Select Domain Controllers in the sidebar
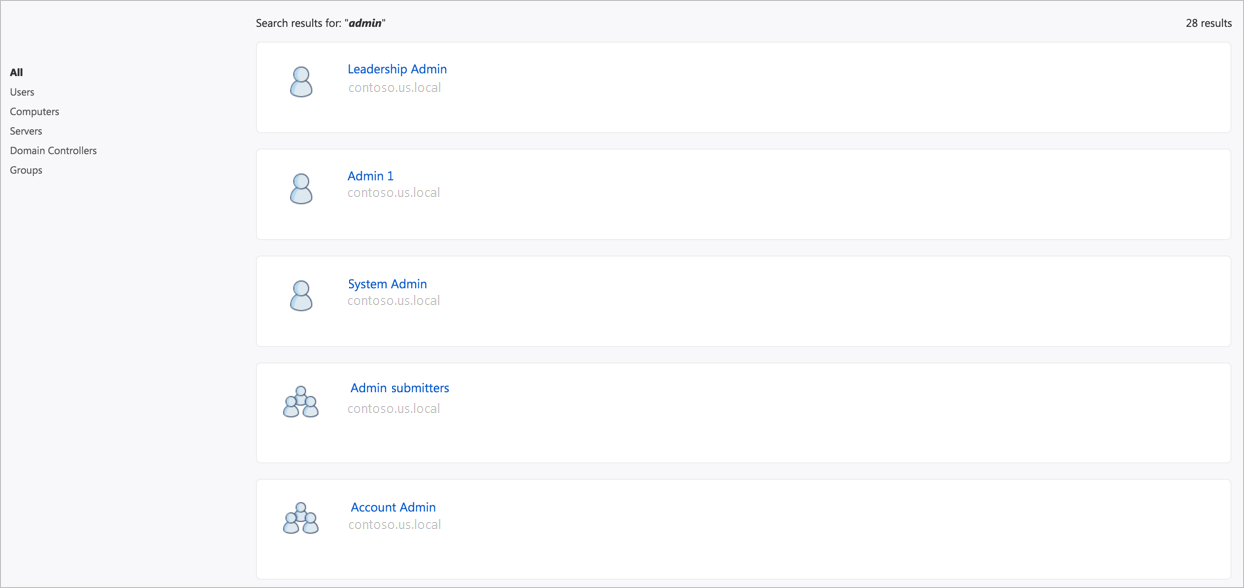The image size is (1244, 588). [x=53, y=150]
